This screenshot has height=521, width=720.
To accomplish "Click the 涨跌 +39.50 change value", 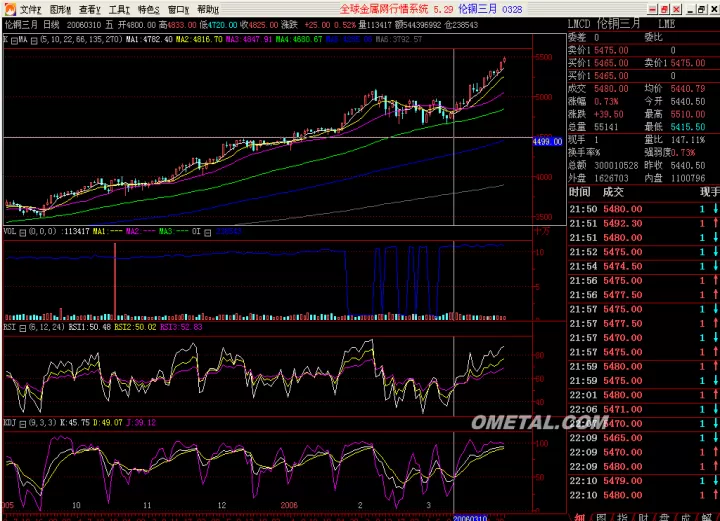I will tap(596, 114).
